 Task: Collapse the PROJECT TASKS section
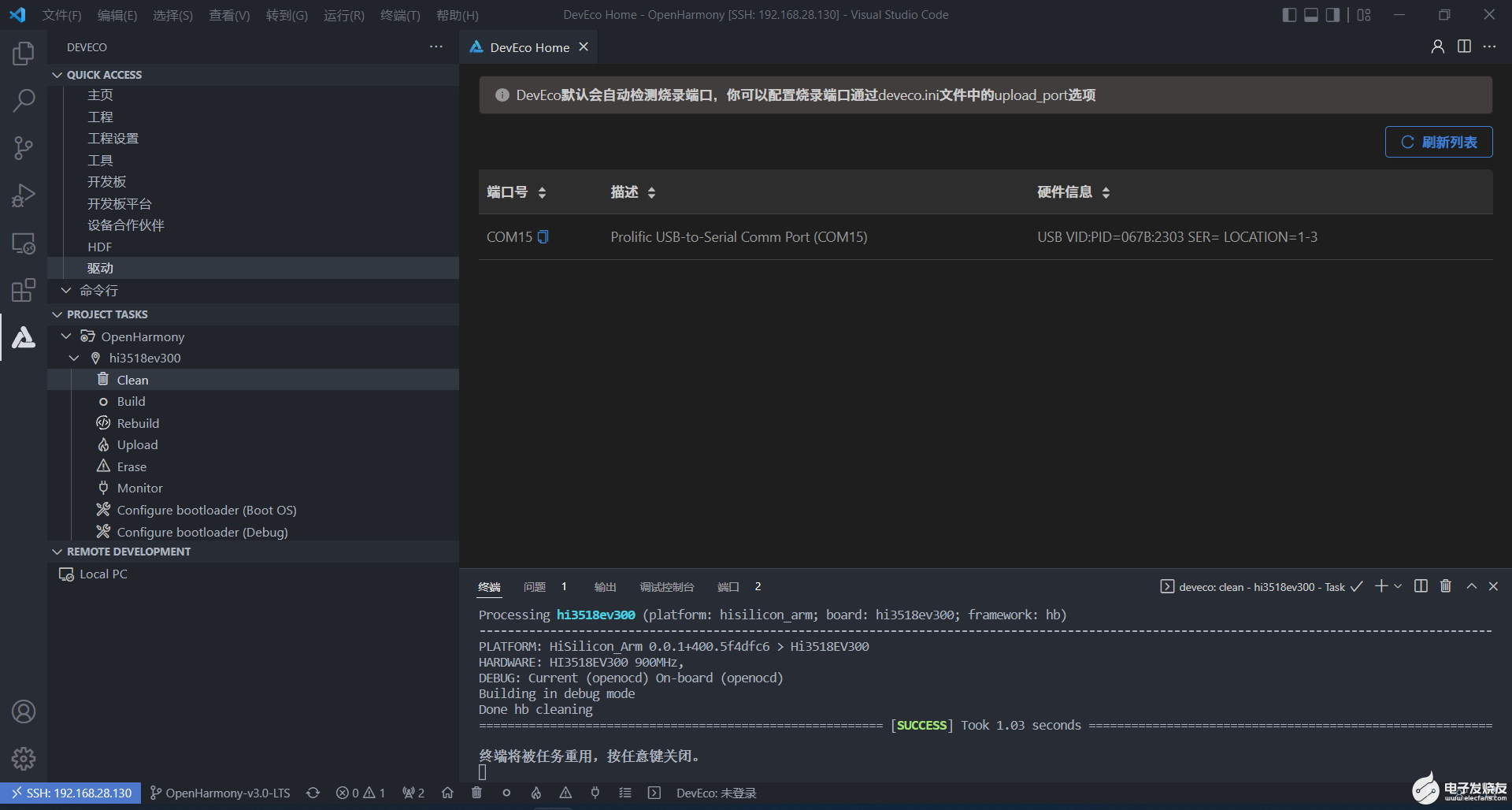(x=57, y=314)
